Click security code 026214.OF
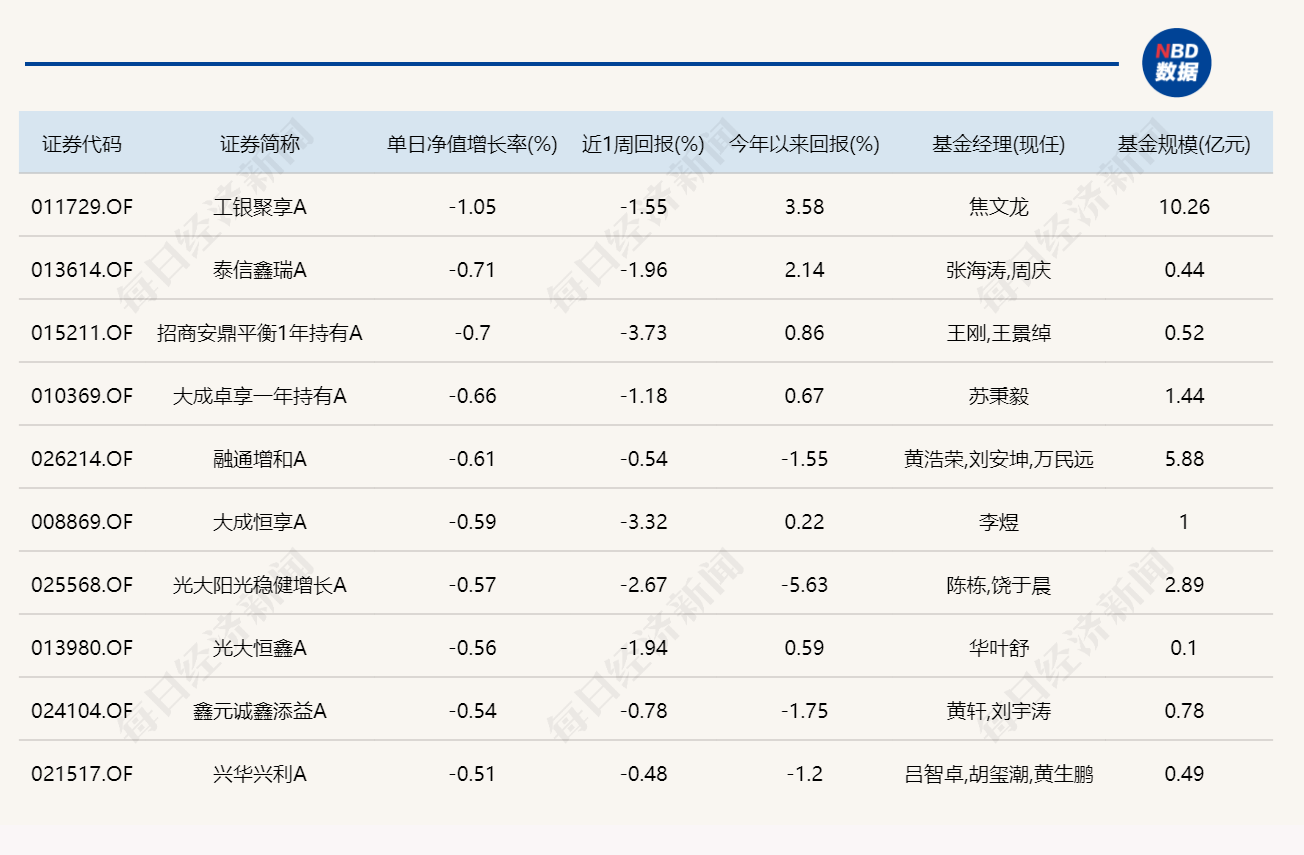This screenshot has width=1304, height=855. pos(82,459)
